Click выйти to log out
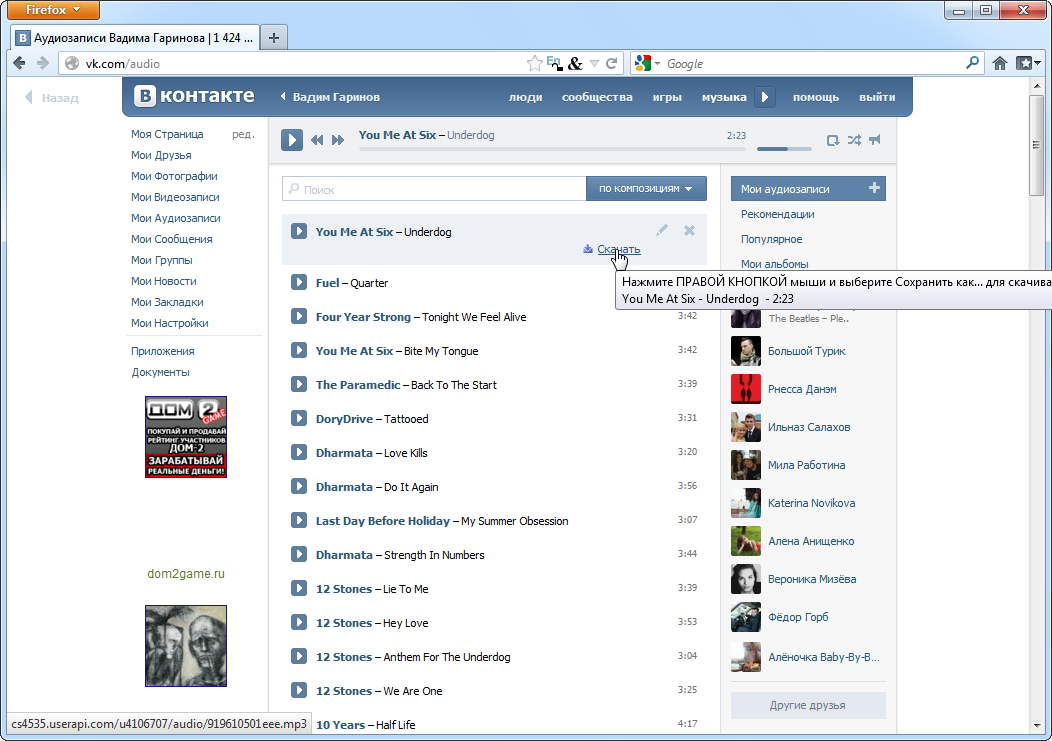 [x=877, y=97]
